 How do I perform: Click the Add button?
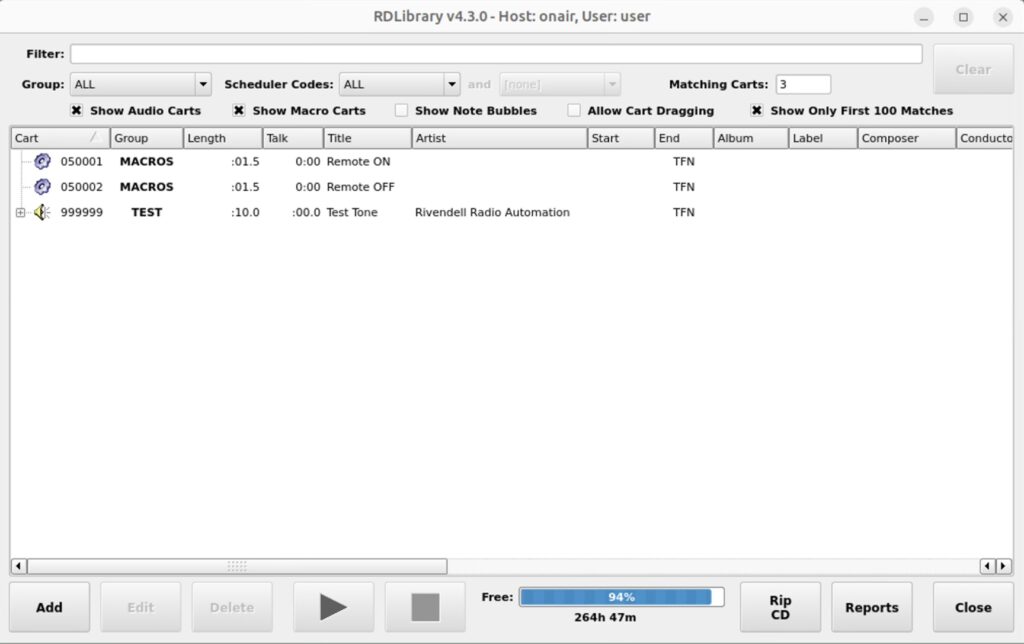pyautogui.click(x=49, y=607)
